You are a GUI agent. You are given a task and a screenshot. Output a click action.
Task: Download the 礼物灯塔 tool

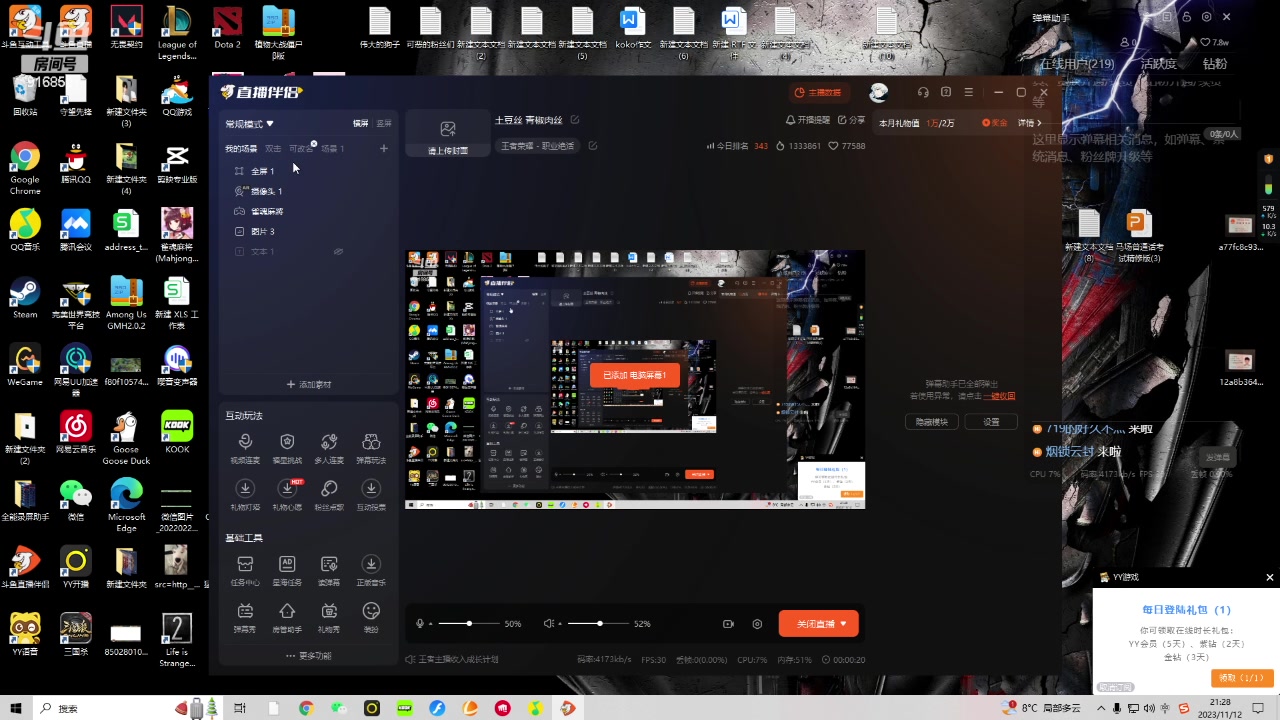(x=245, y=494)
